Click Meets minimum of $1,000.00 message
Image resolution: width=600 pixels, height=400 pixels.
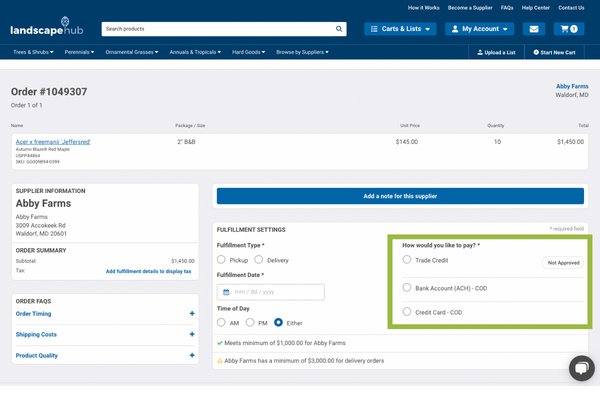281,343
